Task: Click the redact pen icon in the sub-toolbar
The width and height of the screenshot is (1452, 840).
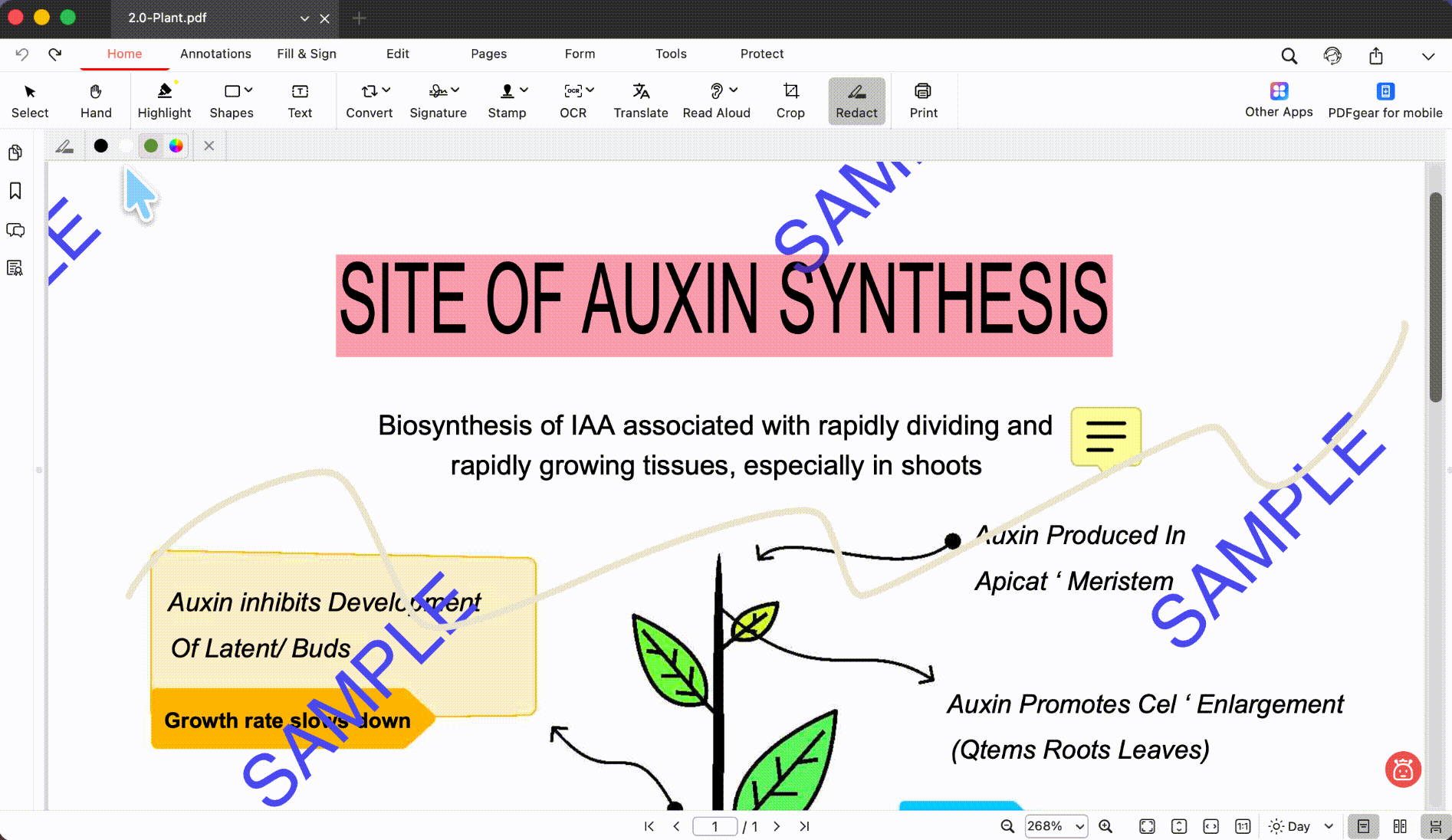Action: 64,146
